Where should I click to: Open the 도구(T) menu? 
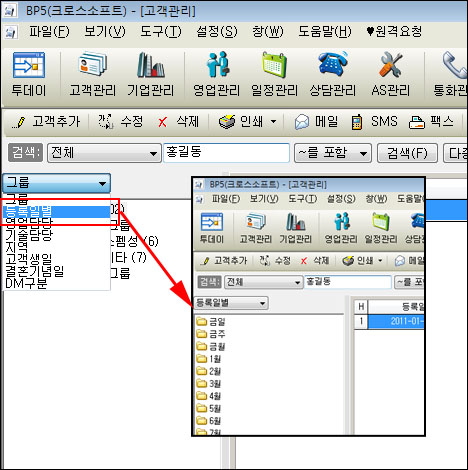tap(161, 32)
